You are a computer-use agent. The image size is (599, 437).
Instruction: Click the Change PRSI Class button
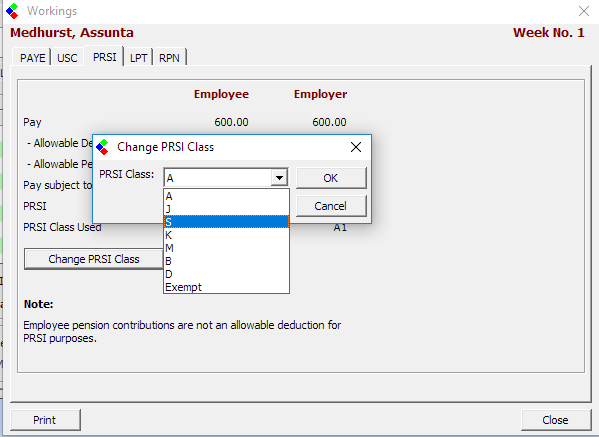coord(94,259)
